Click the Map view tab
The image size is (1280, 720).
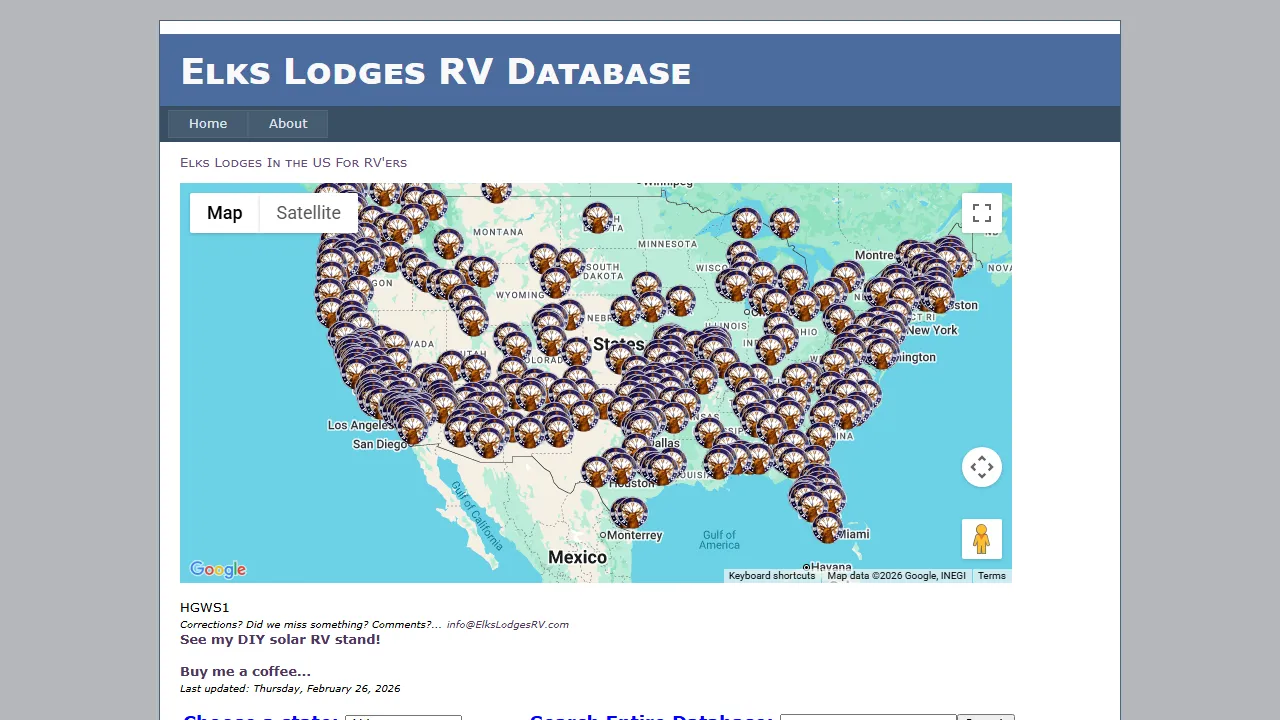pos(224,212)
